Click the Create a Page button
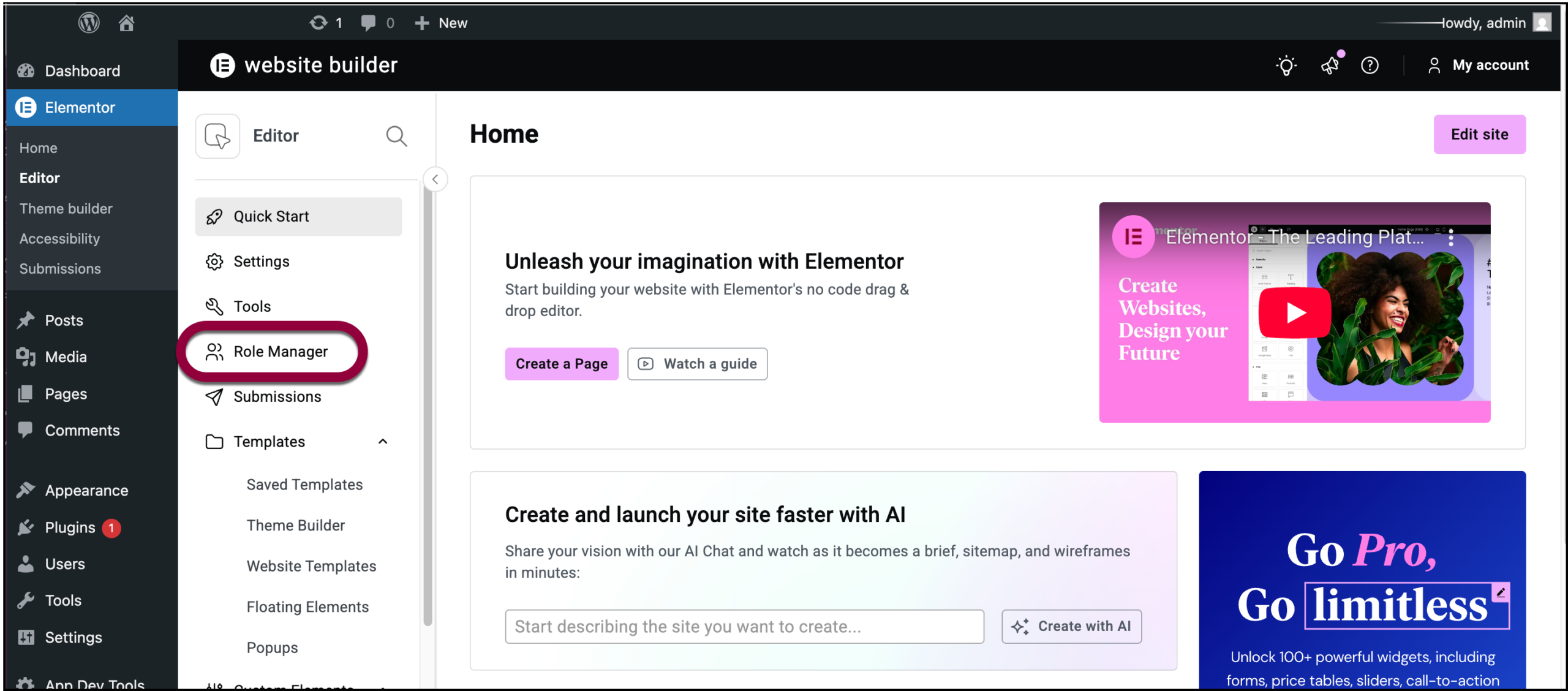 point(561,364)
